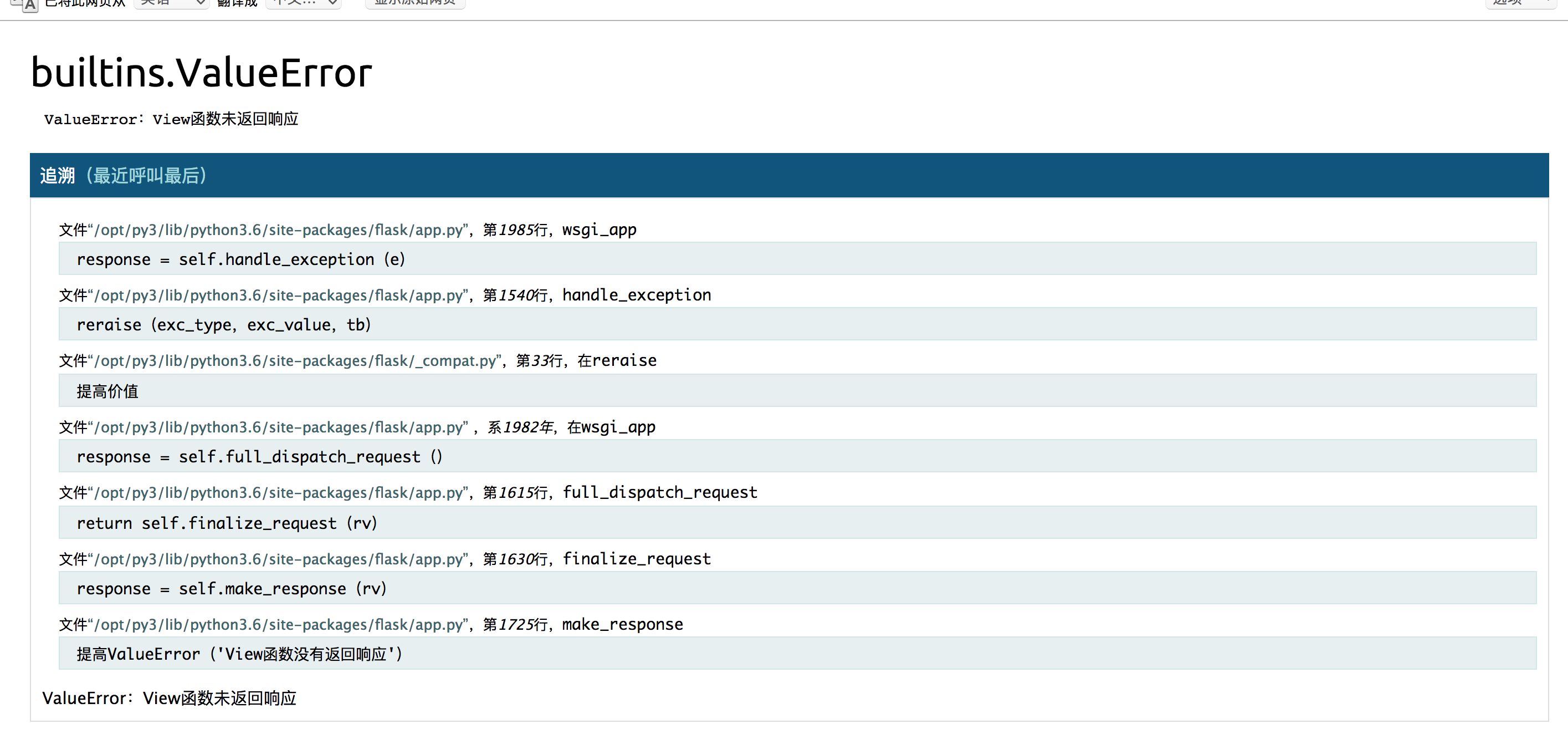Viewport: 1568px width, 734px height.
Task: Click the _compat.py file path link
Action: click(x=295, y=361)
